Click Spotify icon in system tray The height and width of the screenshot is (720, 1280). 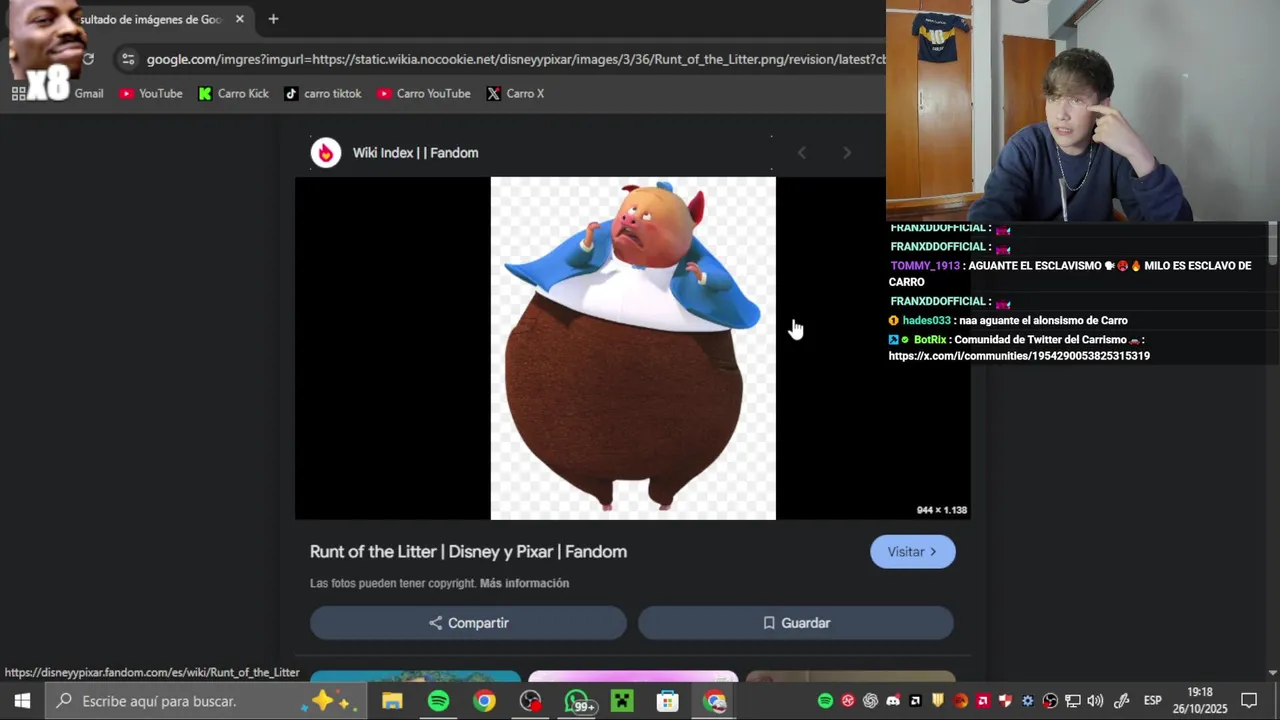[825, 701]
